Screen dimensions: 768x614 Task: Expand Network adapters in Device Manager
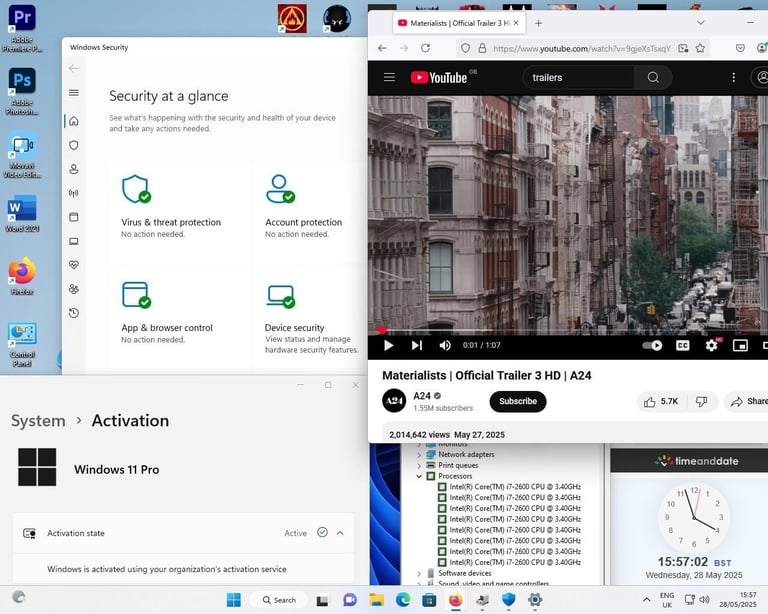(x=419, y=454)
